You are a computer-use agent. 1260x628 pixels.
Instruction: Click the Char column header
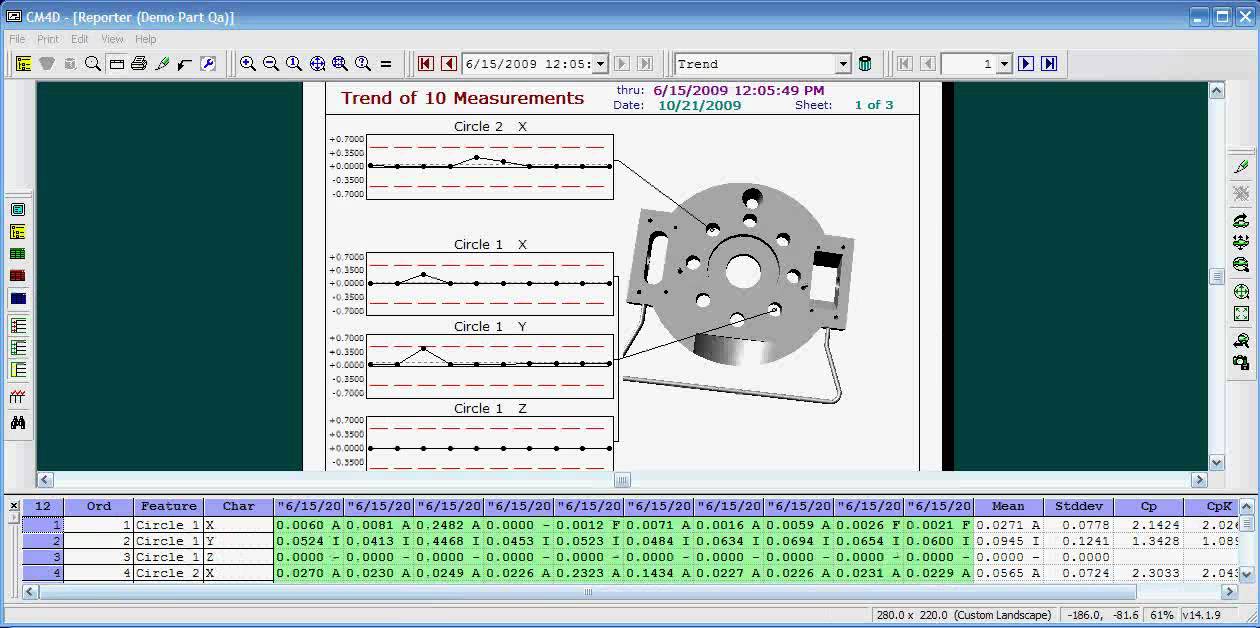(239, 507)
